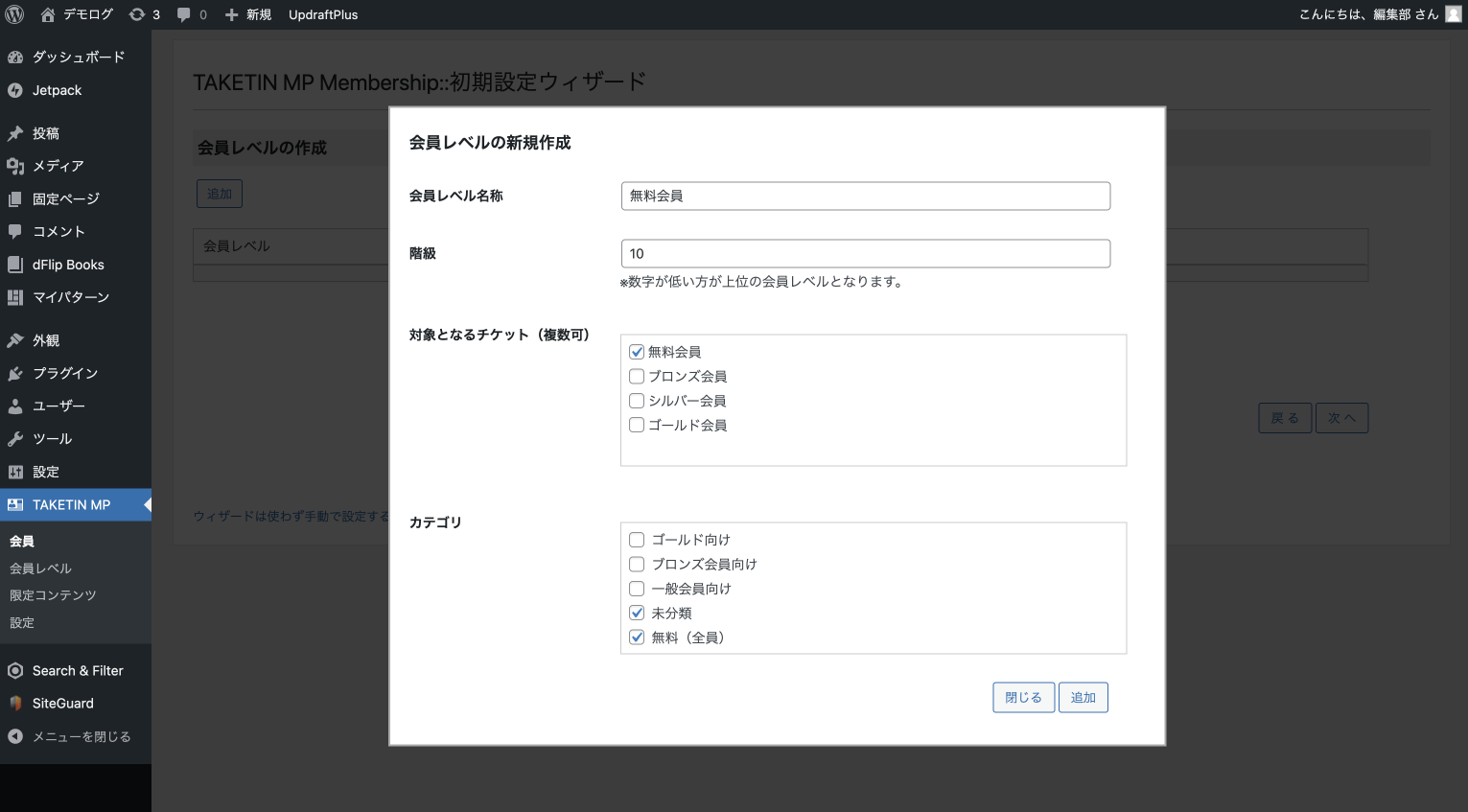
Task: Click the メニューを閉じる collapse arrow icon
Action: point(15,736)
